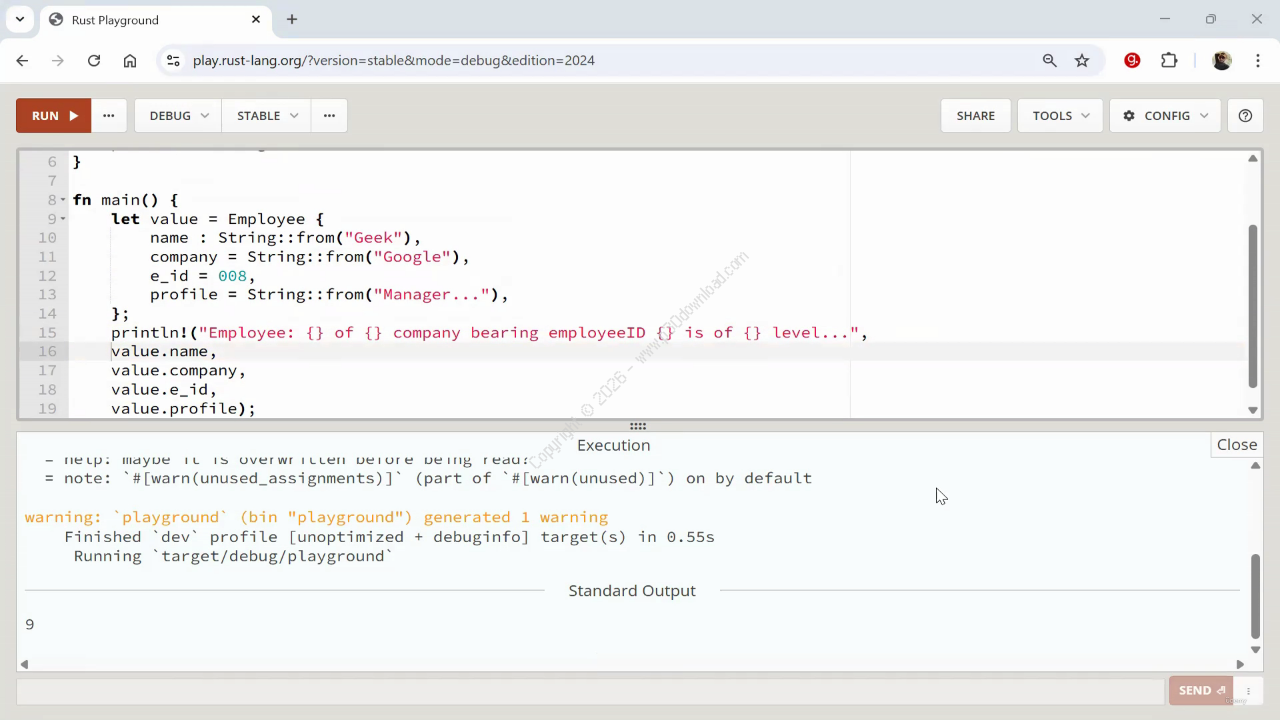Bookmark this page with star icon
This screenshot has height=720, width=1280.
1082,60
